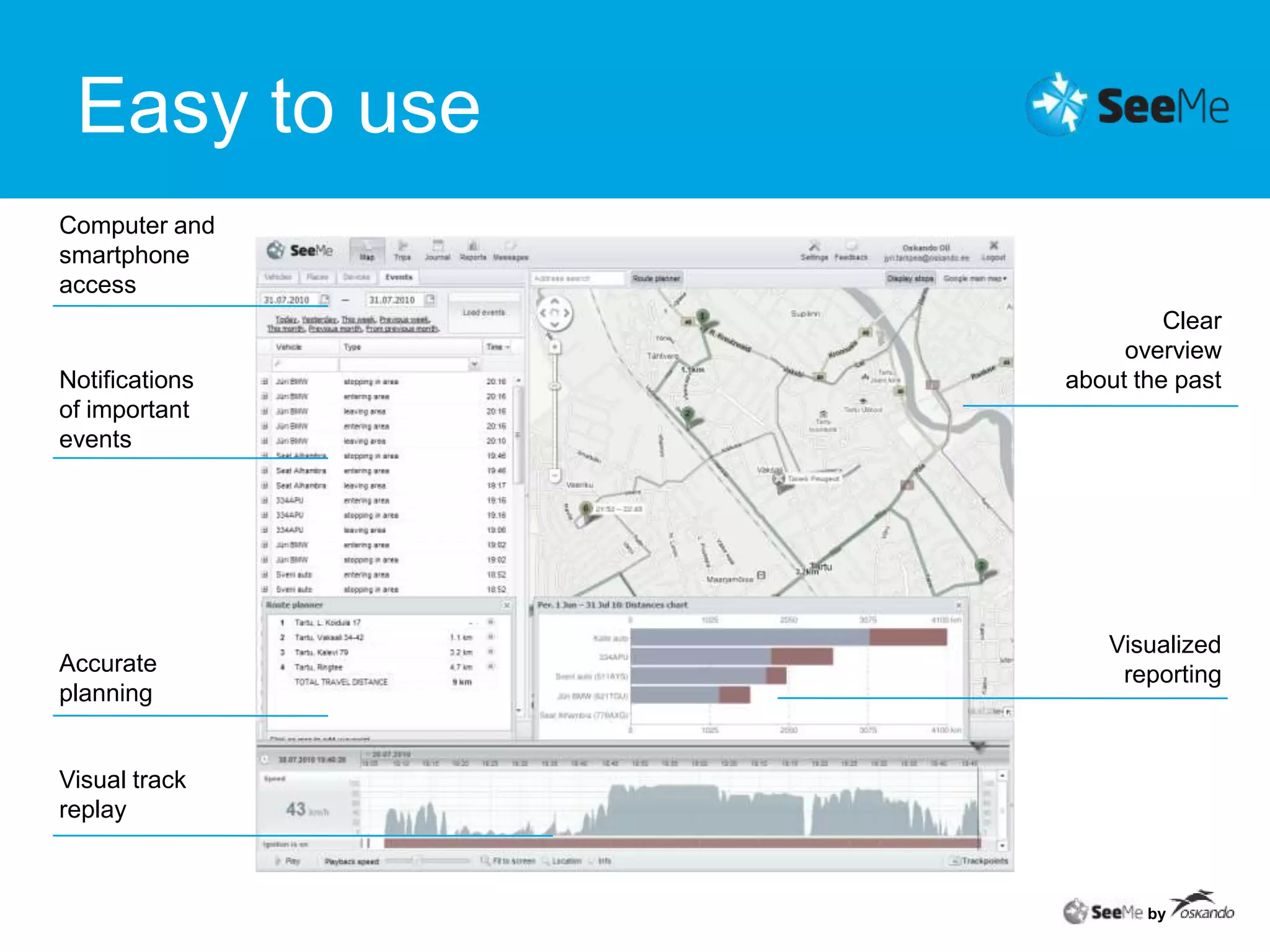Remove waypoint Tartu, Vaksali 34-42

click(491, 637)
